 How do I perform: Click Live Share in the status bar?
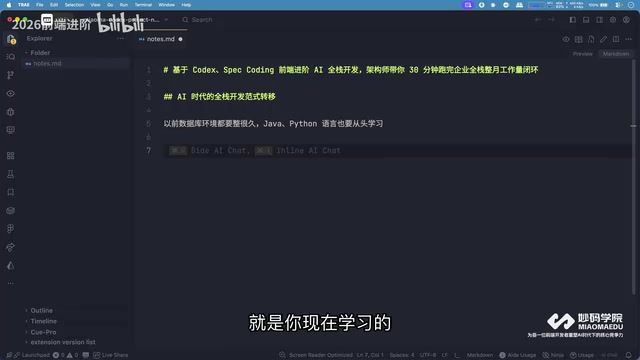[111, 355]
